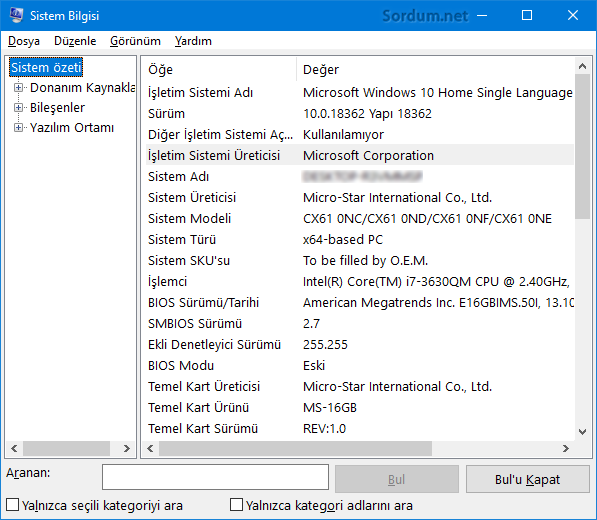This screenshot has width=597, height=520.
Task: Click the details pane scroll left arrow
Action: (x=150, y=448)
